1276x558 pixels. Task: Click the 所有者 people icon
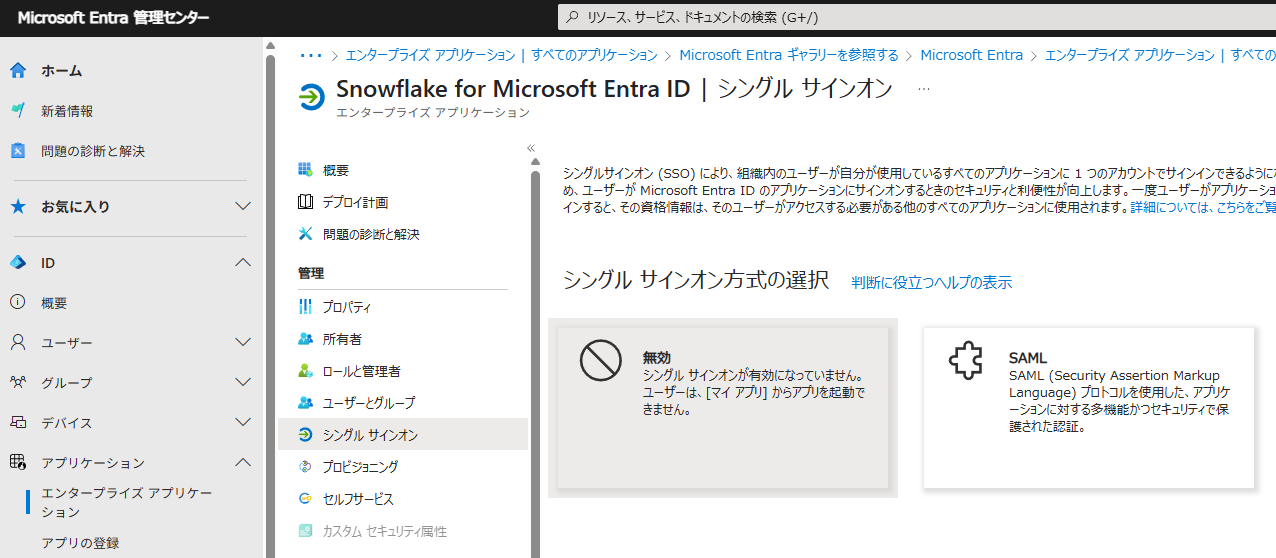(x=306, y=339)
